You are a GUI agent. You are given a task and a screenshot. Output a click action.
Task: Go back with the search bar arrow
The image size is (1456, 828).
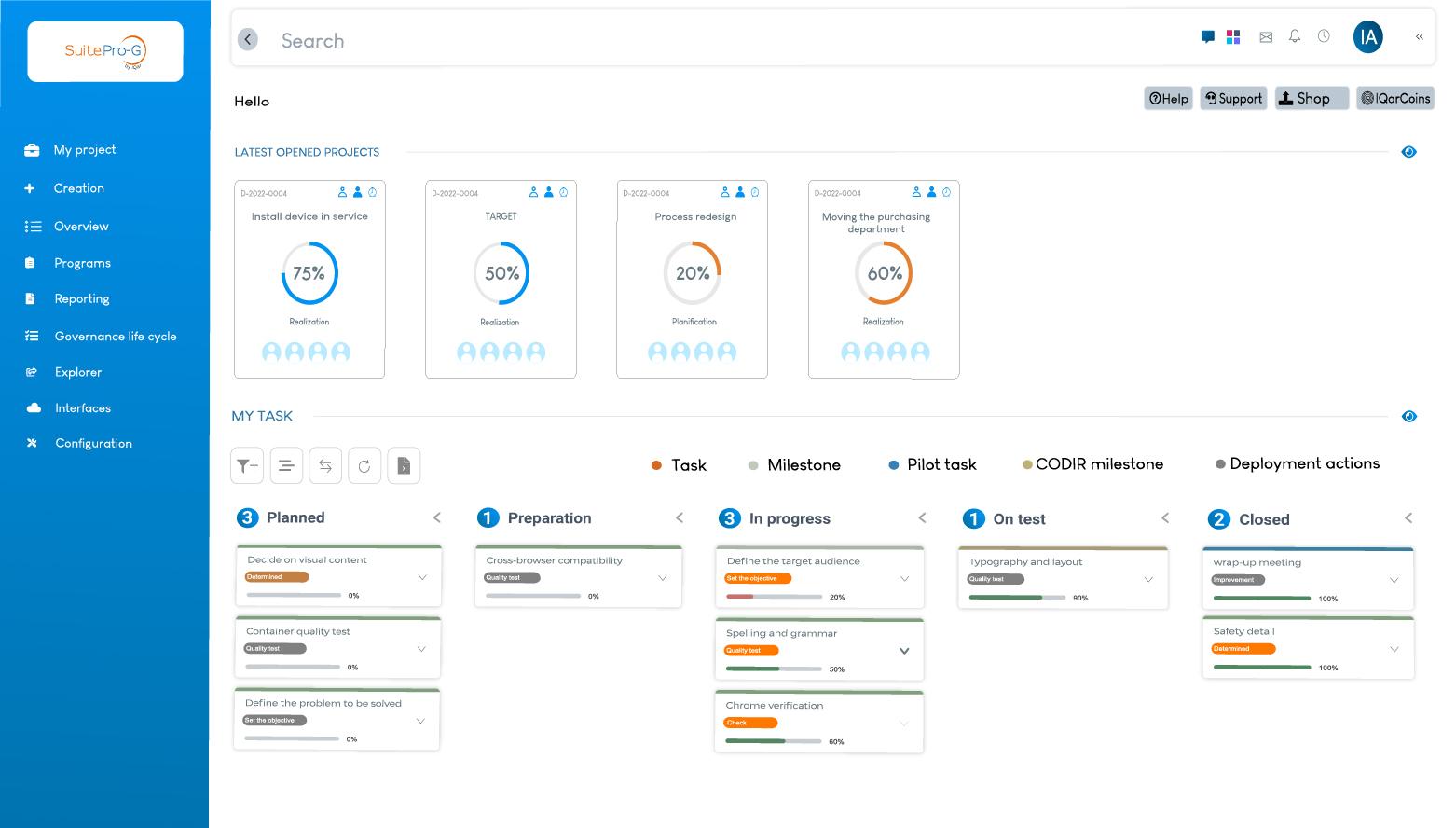248,39
